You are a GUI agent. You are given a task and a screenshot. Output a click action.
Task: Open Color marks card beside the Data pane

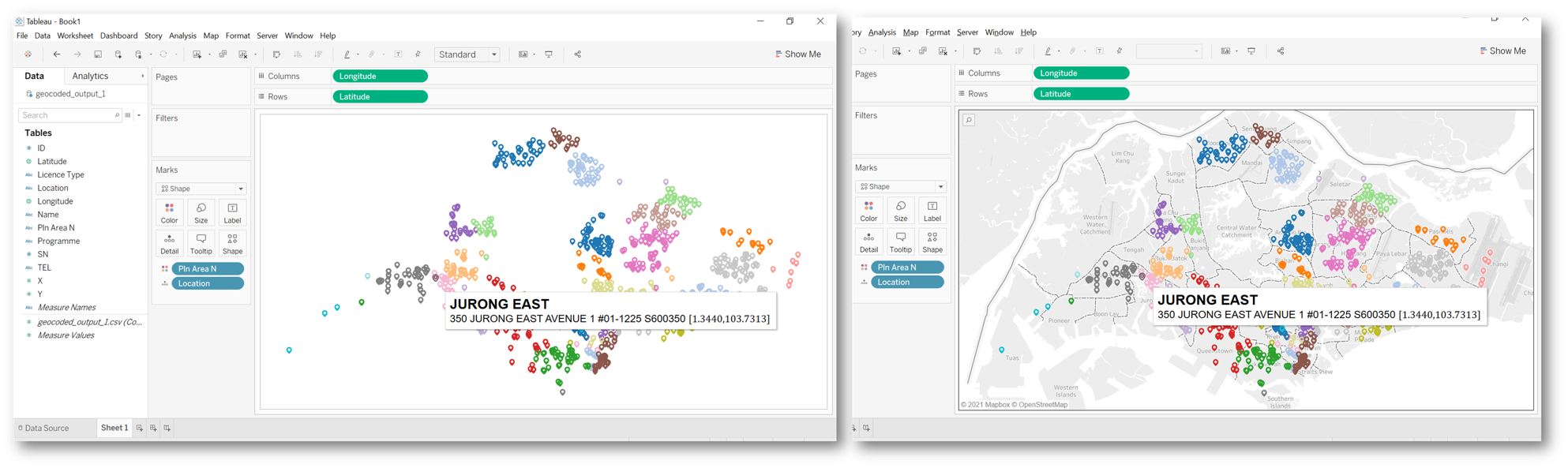coord(169,213)
